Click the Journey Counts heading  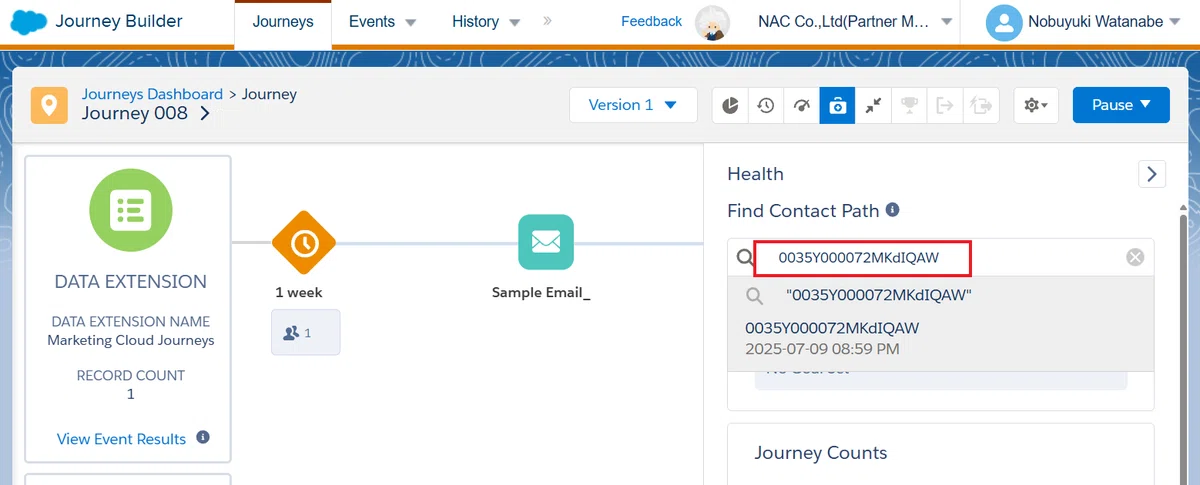click(x=821, y=453)
